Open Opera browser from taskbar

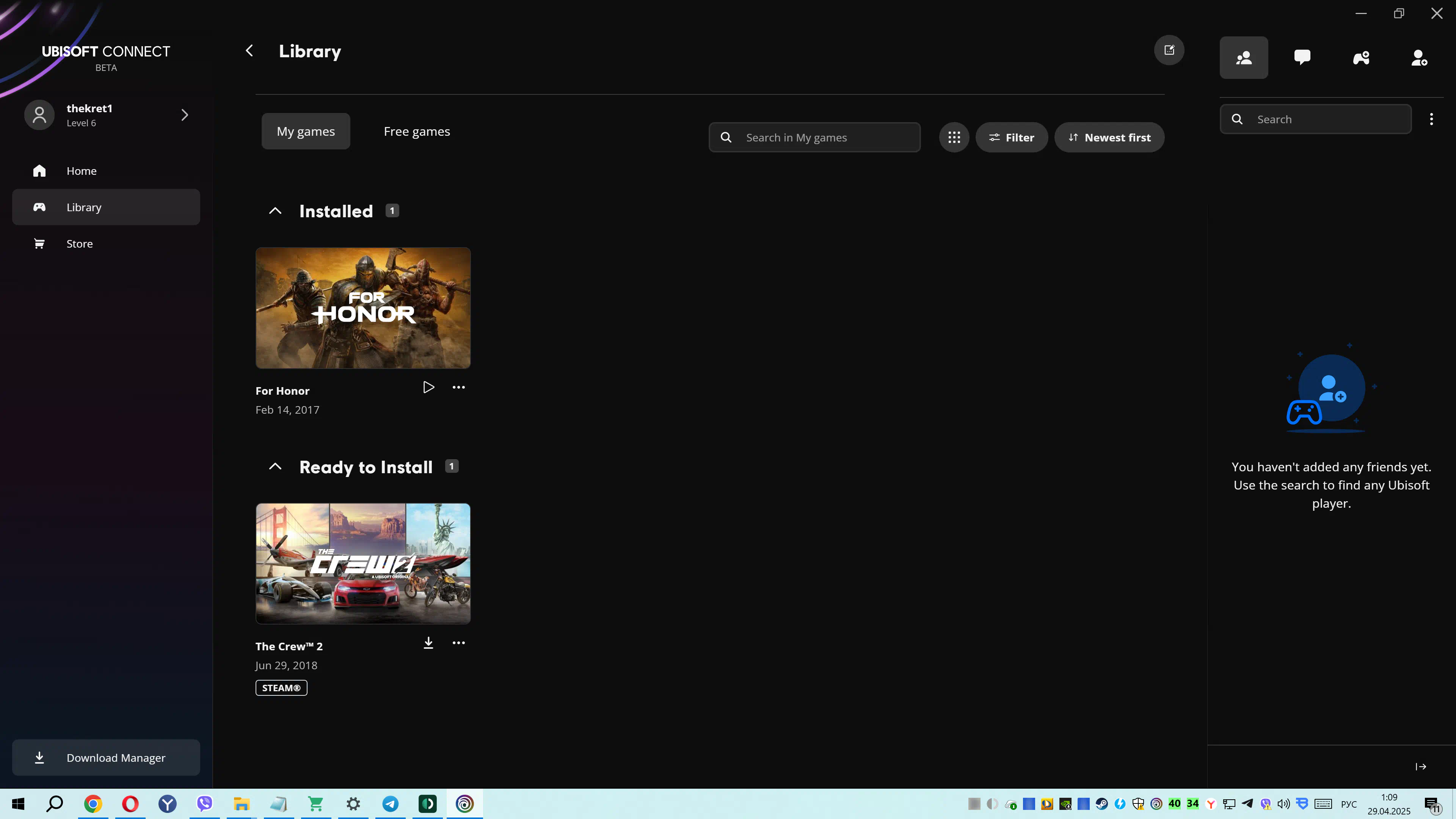tap(130, 804)
